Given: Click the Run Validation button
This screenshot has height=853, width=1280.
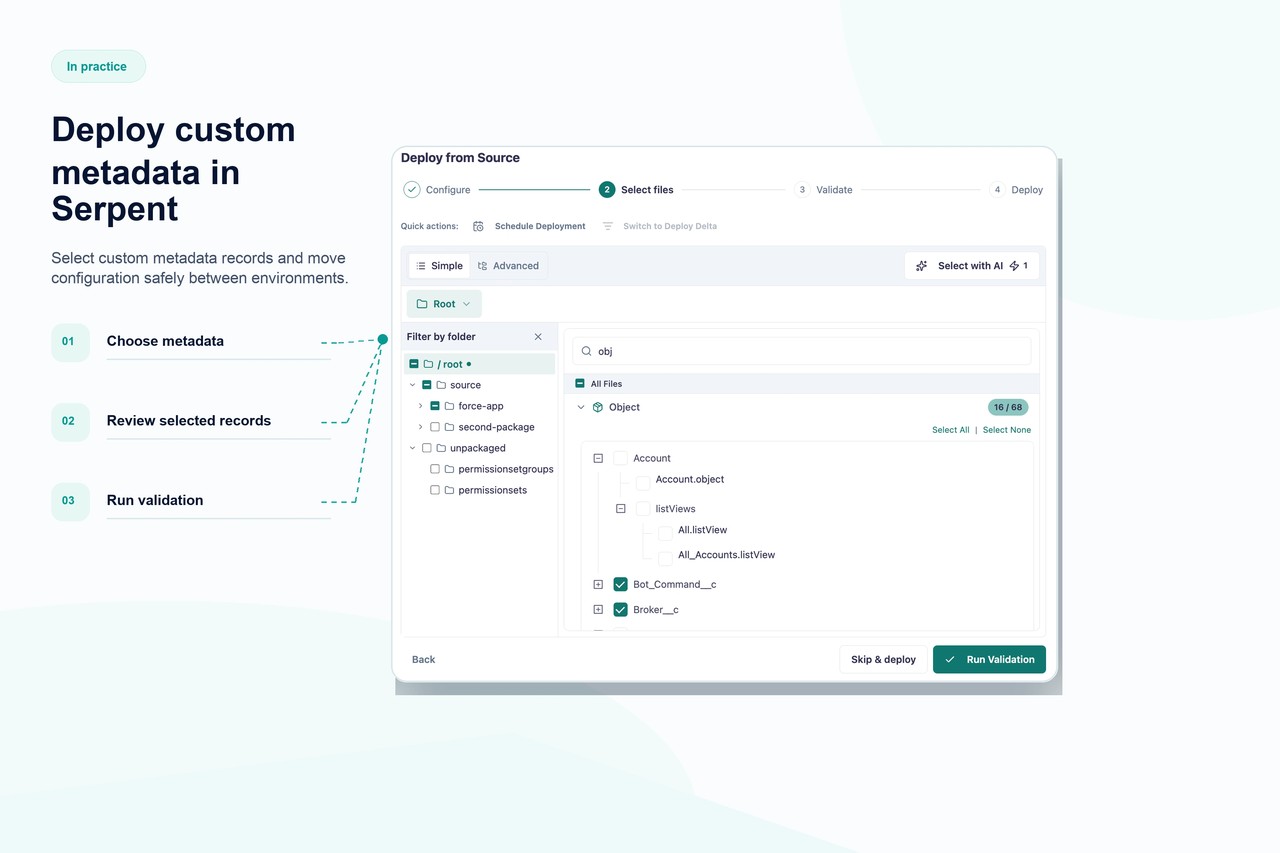Looking at the screenshot, I should pos(989,660).
